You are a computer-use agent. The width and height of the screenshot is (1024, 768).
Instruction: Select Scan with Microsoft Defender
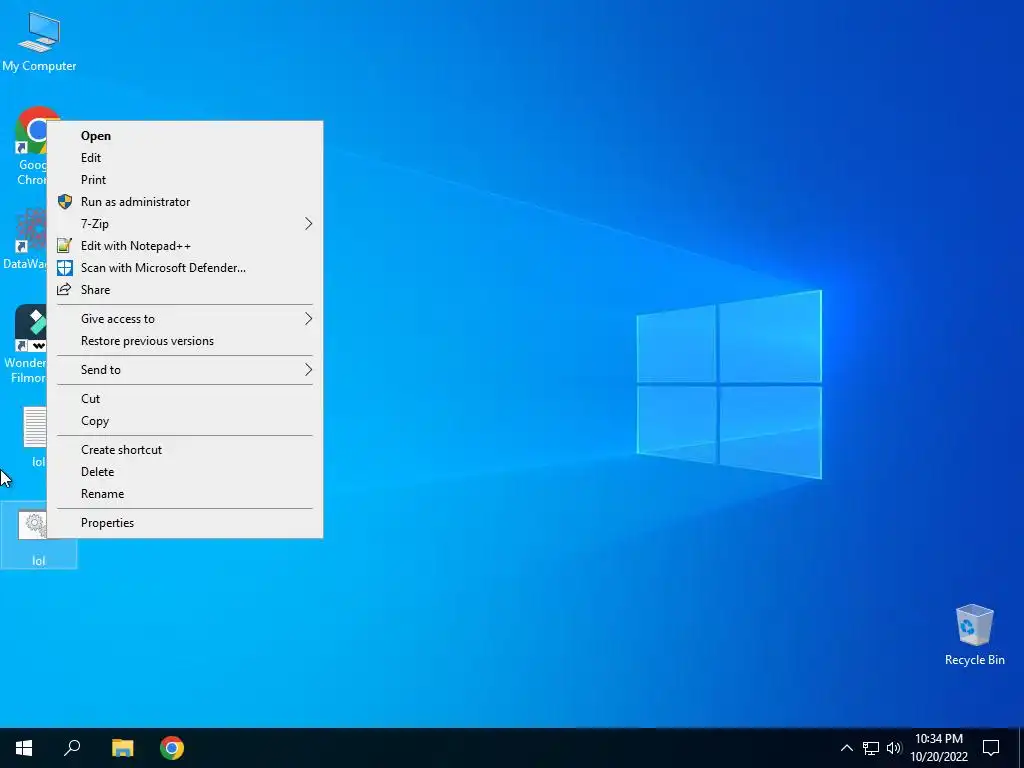[185, 268]
